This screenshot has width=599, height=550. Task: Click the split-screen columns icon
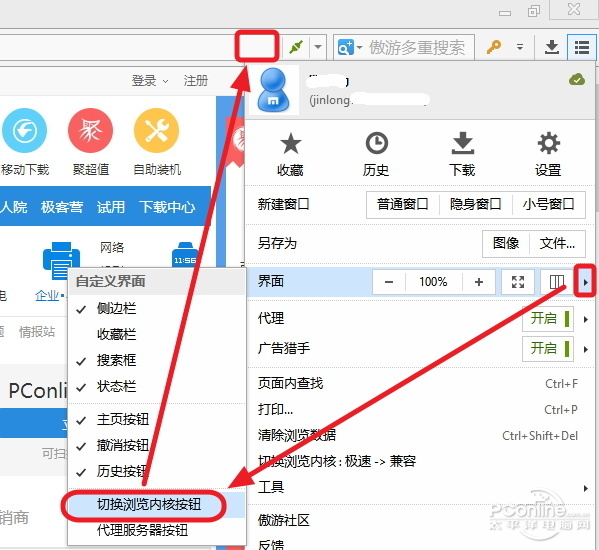tap(557, 282)
